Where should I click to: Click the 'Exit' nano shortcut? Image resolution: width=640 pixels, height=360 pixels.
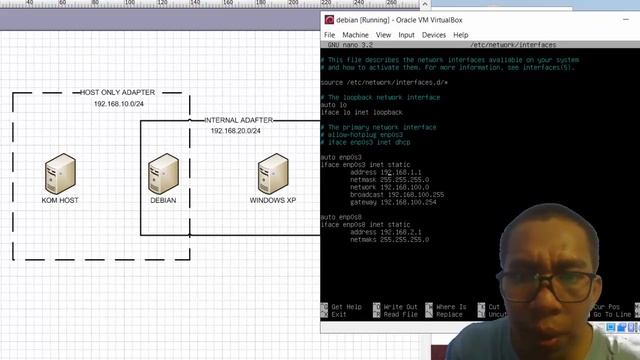click(339, 314)
